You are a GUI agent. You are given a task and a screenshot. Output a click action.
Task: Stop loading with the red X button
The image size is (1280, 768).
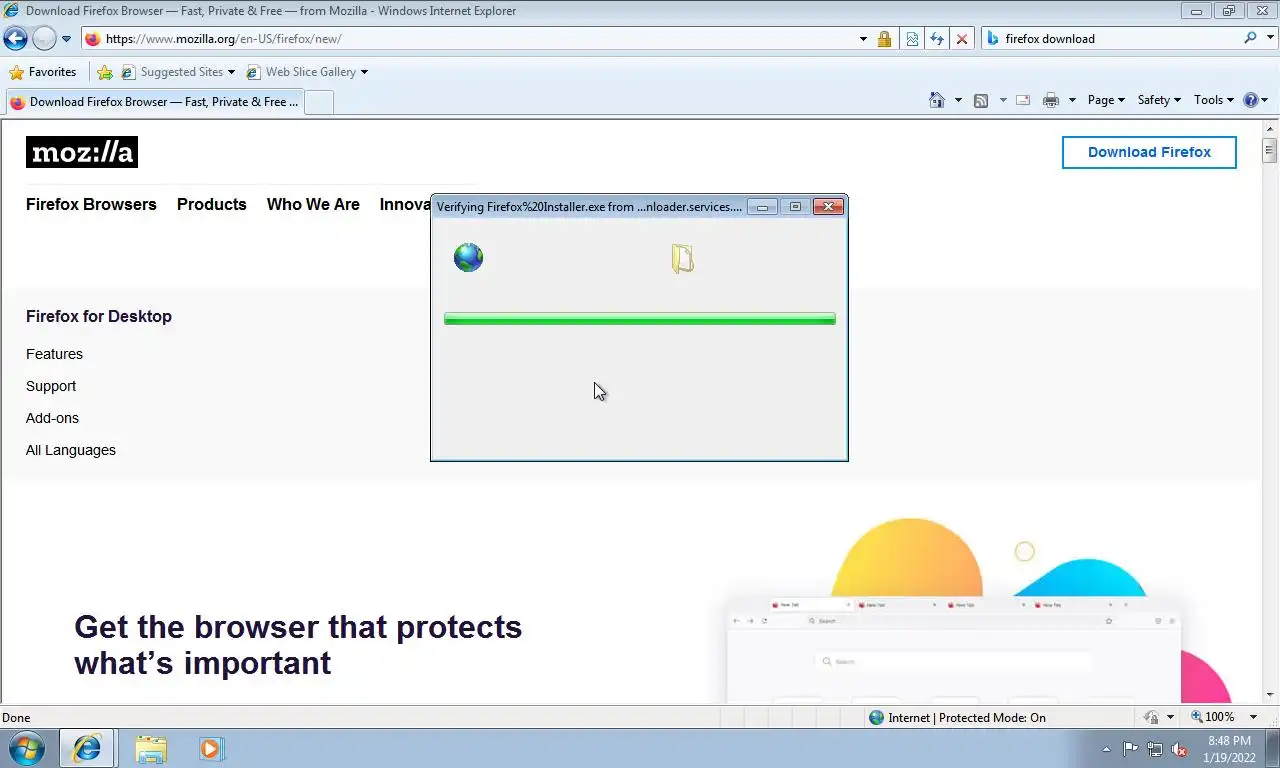coord(962,39)
